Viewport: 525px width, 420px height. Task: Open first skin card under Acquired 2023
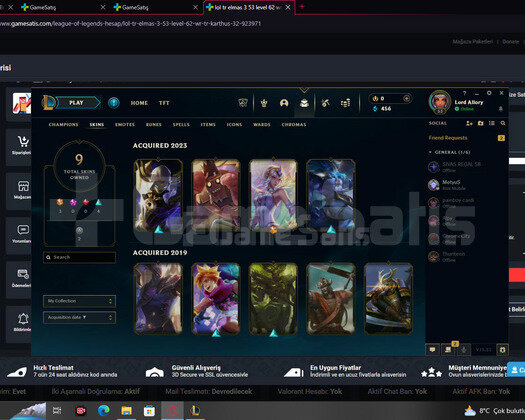[158, 196]
